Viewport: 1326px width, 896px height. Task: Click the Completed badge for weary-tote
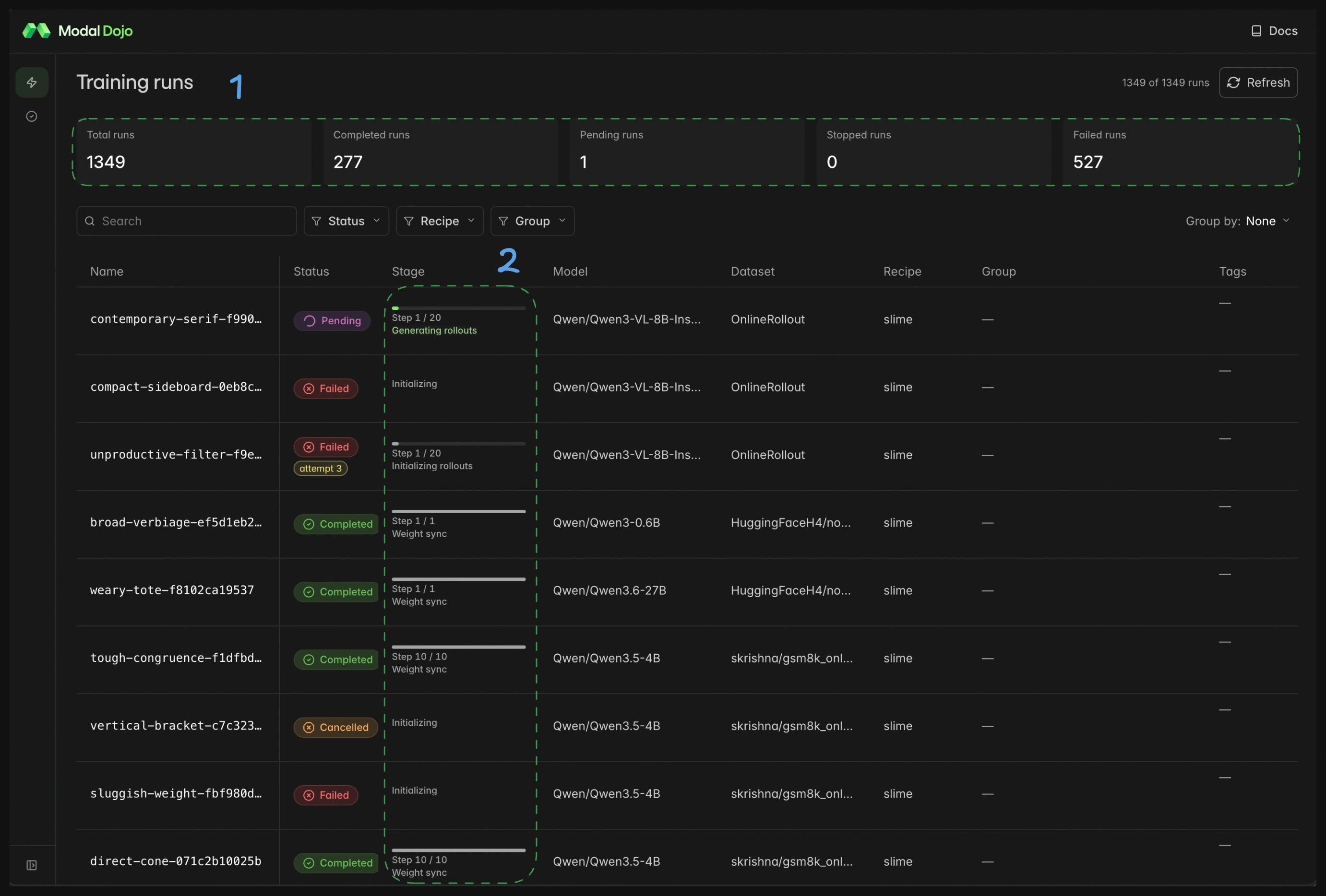coord(336,592)
